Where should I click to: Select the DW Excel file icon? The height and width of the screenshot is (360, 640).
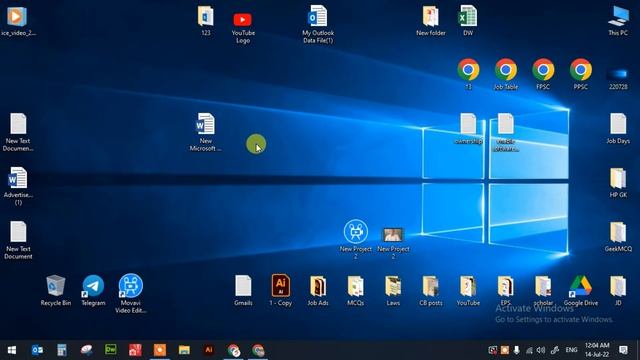coord(468,17)
